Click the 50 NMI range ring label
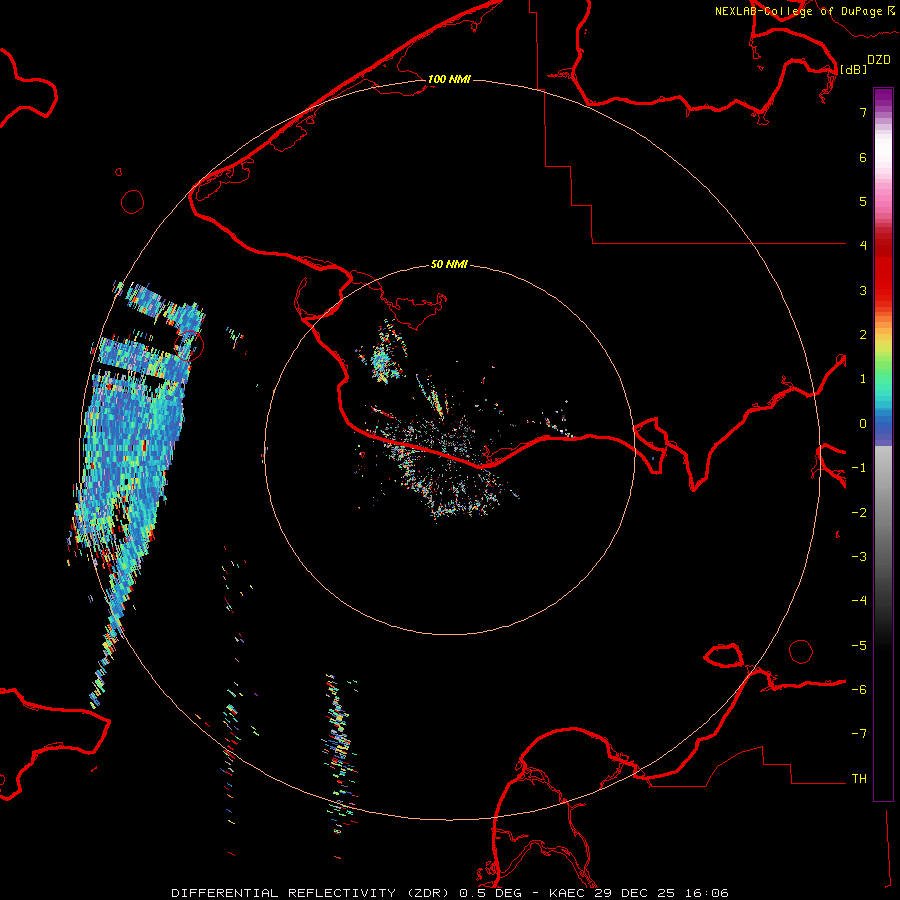Image resolution: width=900 pixels, height=900 pixels. pos(449,264)
